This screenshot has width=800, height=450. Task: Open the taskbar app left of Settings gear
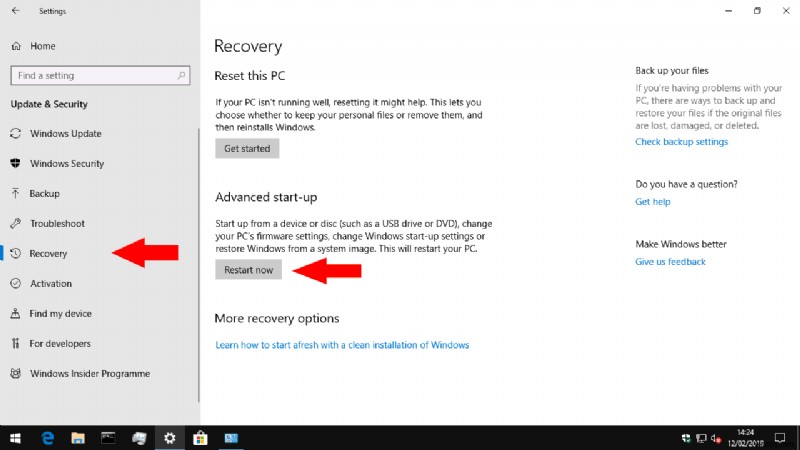[139, 438]
